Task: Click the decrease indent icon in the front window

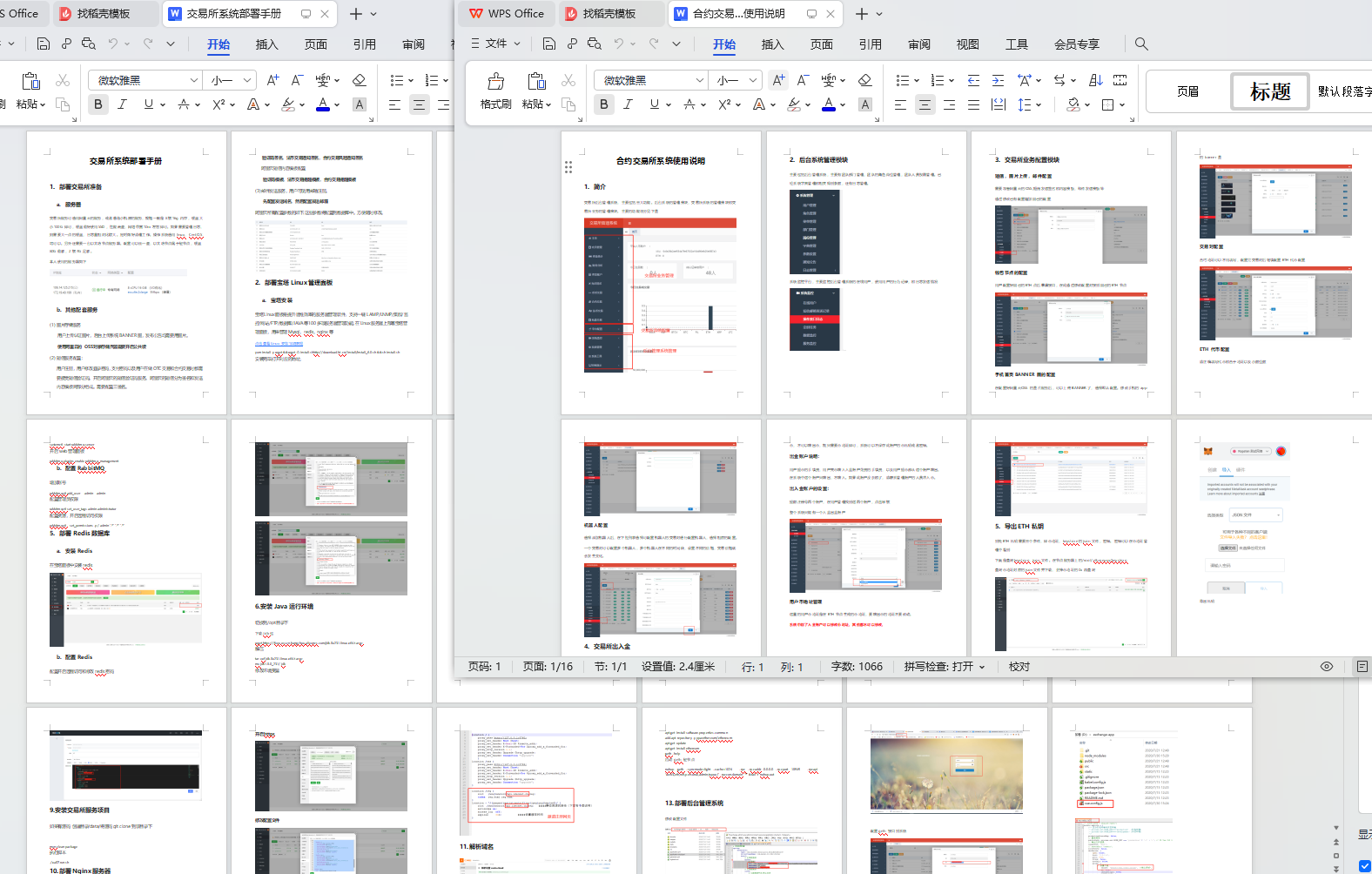Action: tap(973, 80)
